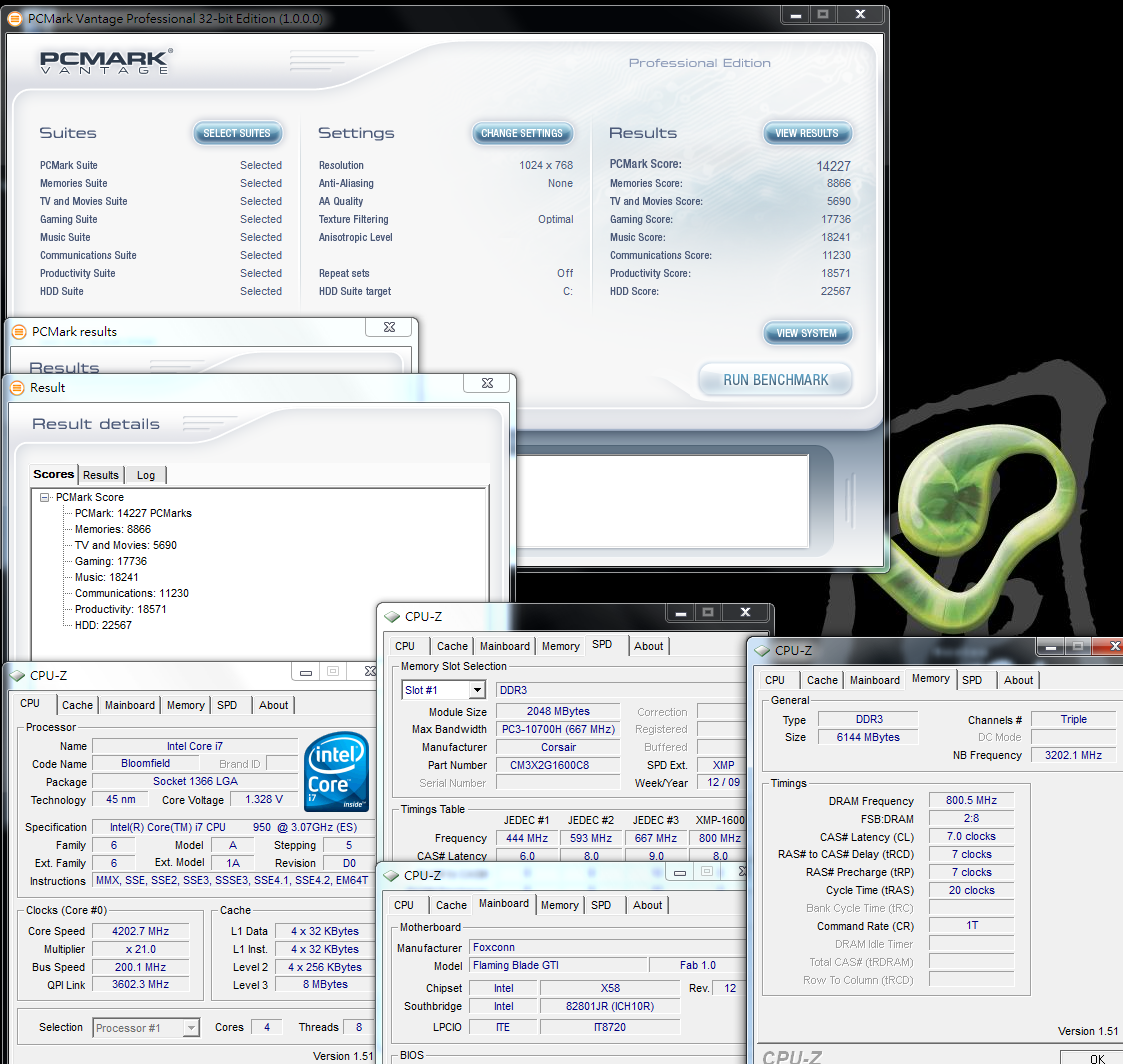Collapse the PCMark Score tree node
This screenshot has width=1123, height=1064.
pyautogui.click(x=44, y=497)
